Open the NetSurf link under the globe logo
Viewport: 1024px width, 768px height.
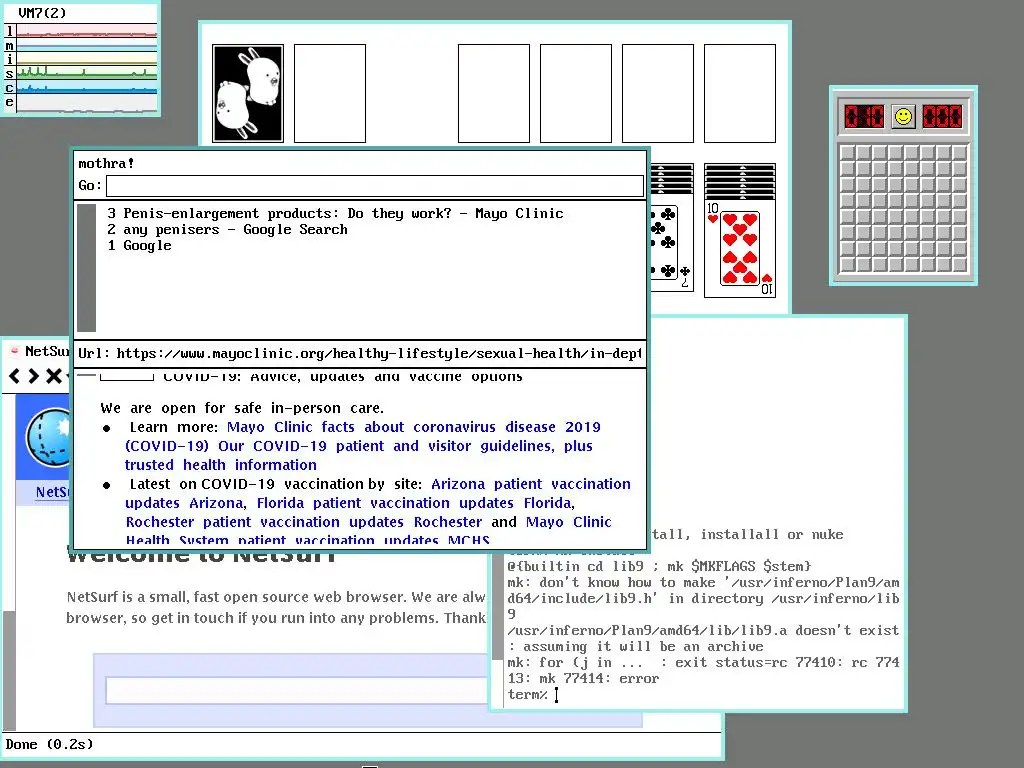tap(52, 492)
